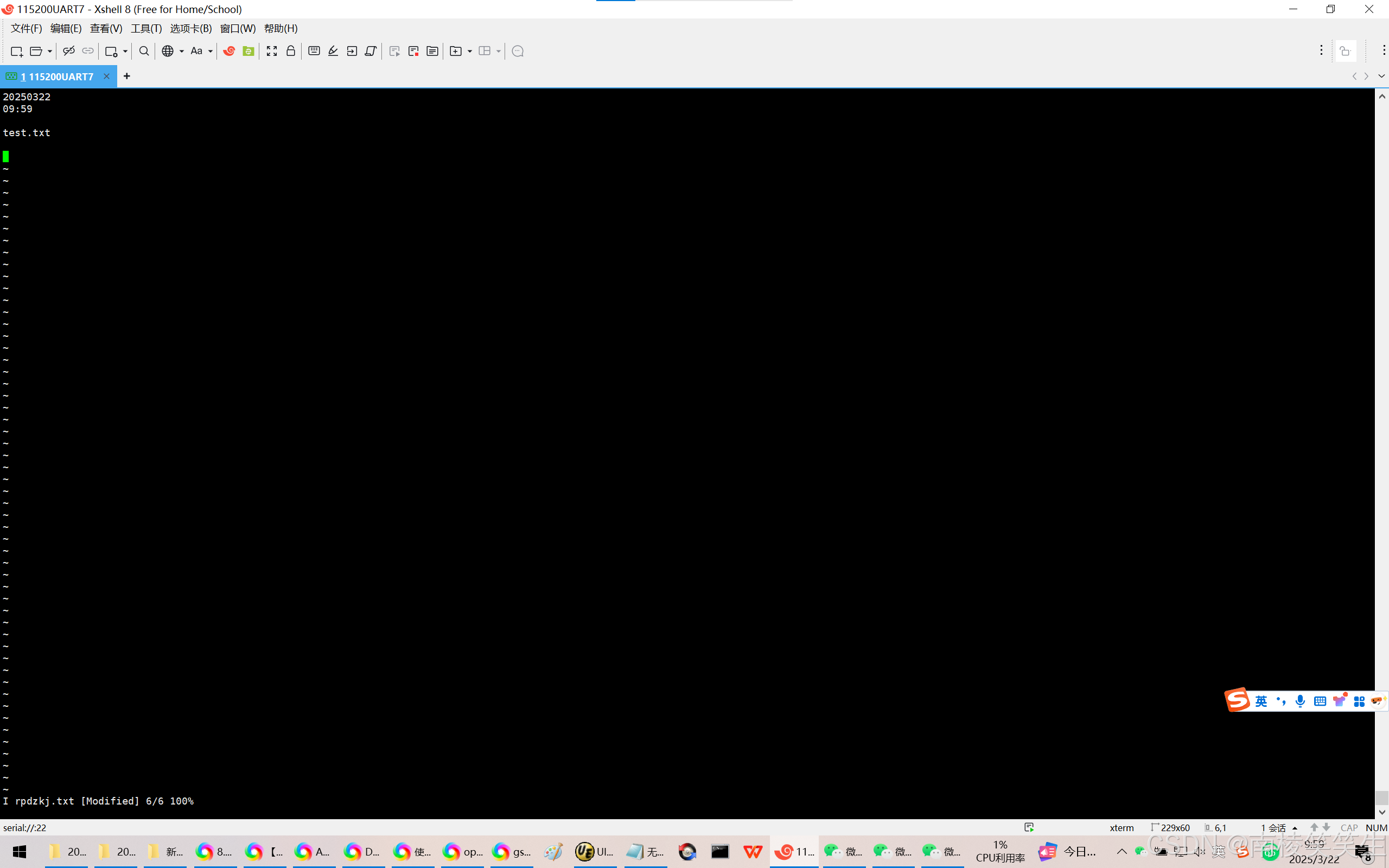The width and height of the screenshot is (1389, 868).
Task: Open the Windows Start button
Action: point(19,852)
